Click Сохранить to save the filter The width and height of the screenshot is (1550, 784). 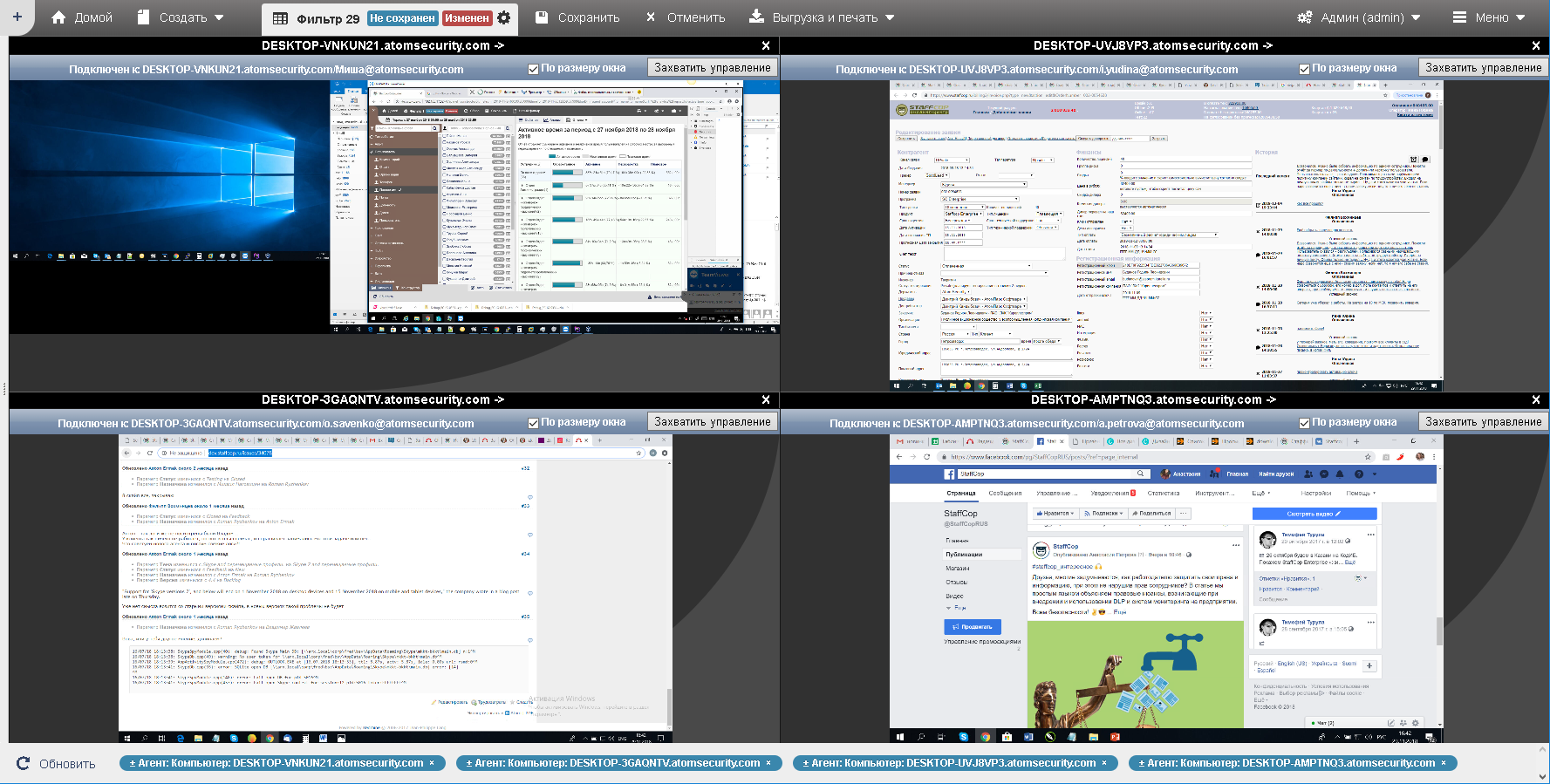tap(577, 17)
